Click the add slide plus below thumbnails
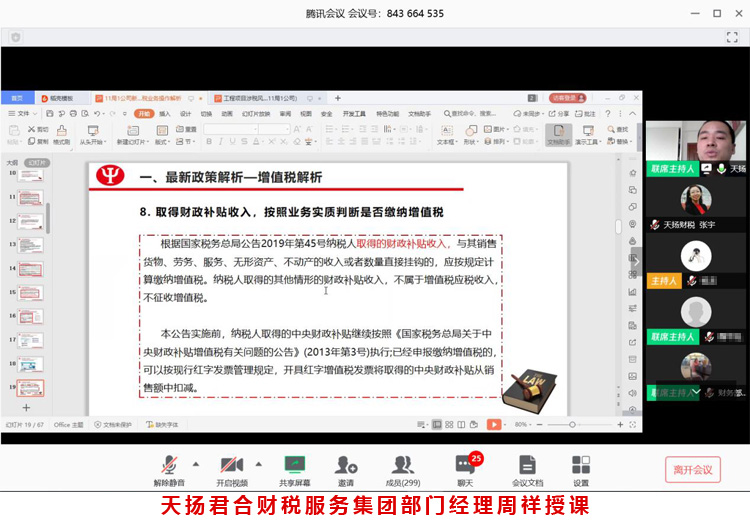Image resolution: width=750 pixels, height=520 pixels. [x=26, y=407]
